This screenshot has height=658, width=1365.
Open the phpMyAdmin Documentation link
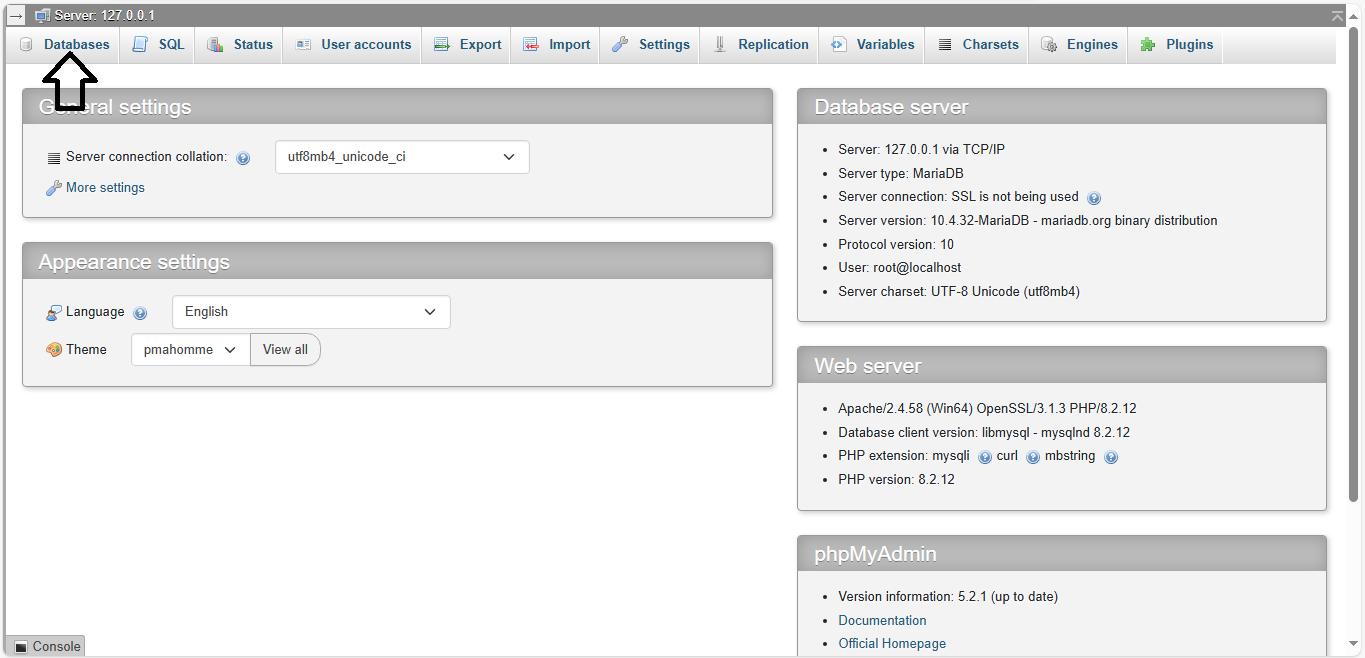point(882,620)
